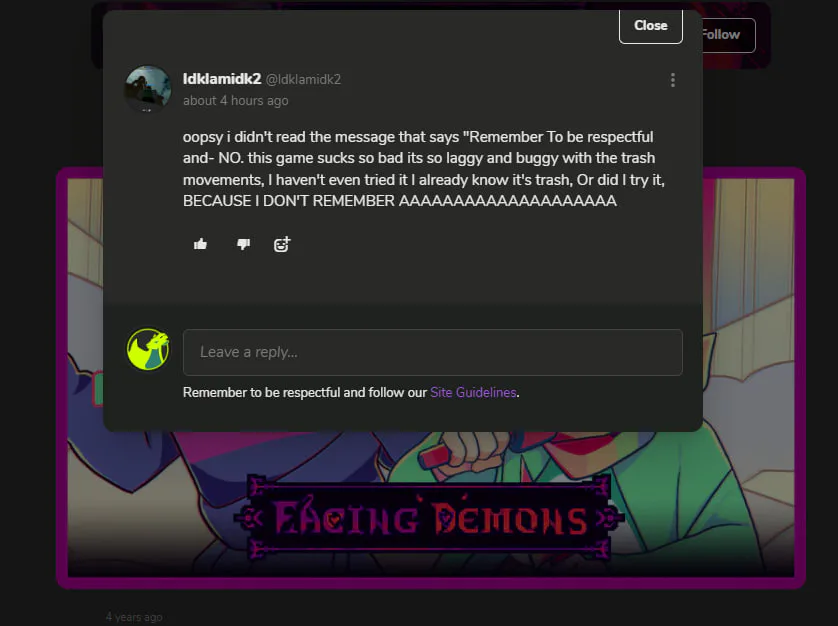Open the Idklamidk2 display name profile
The height and width of the screenshot is (626, 838).
coord(222,79)
